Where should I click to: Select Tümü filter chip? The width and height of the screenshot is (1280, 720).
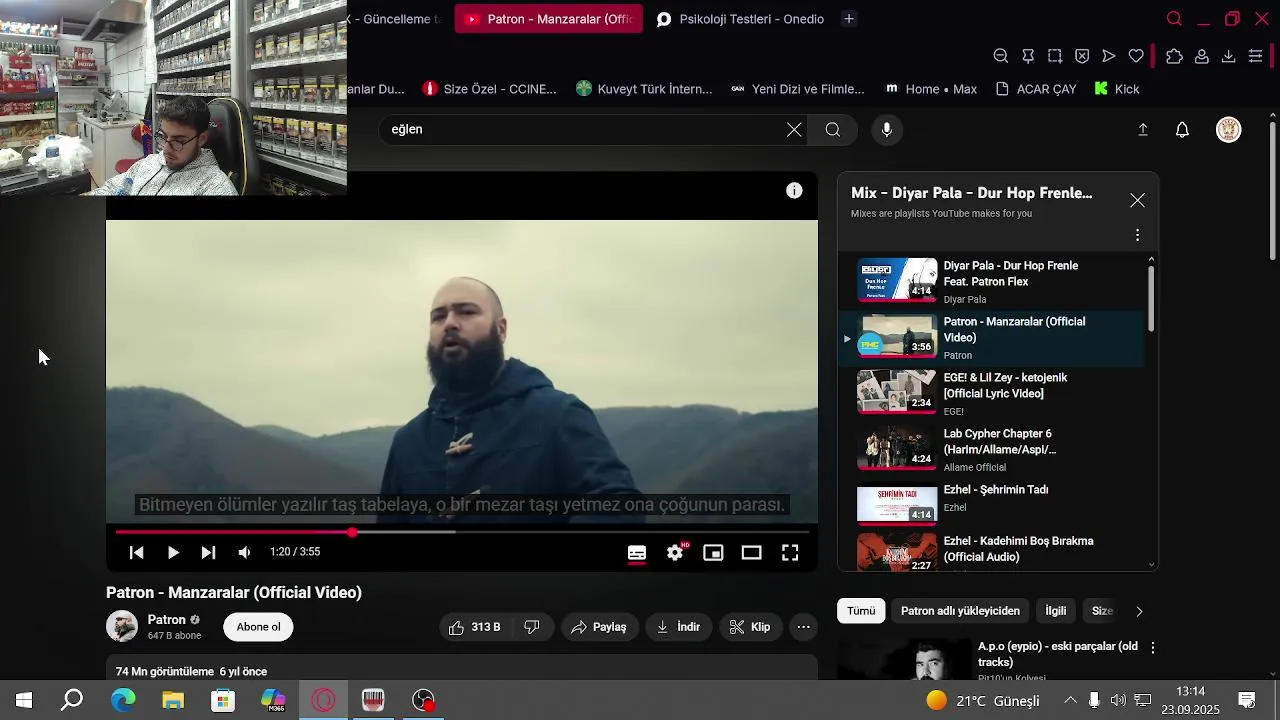click(861, 611)
